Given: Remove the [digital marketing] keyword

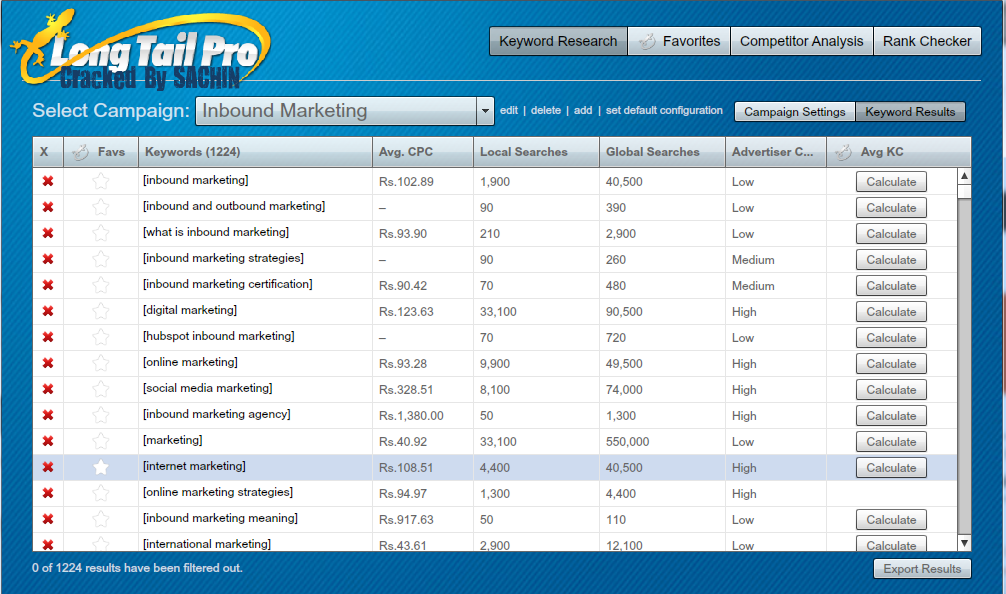Looking at the screenshot, I should coord(47,311).
